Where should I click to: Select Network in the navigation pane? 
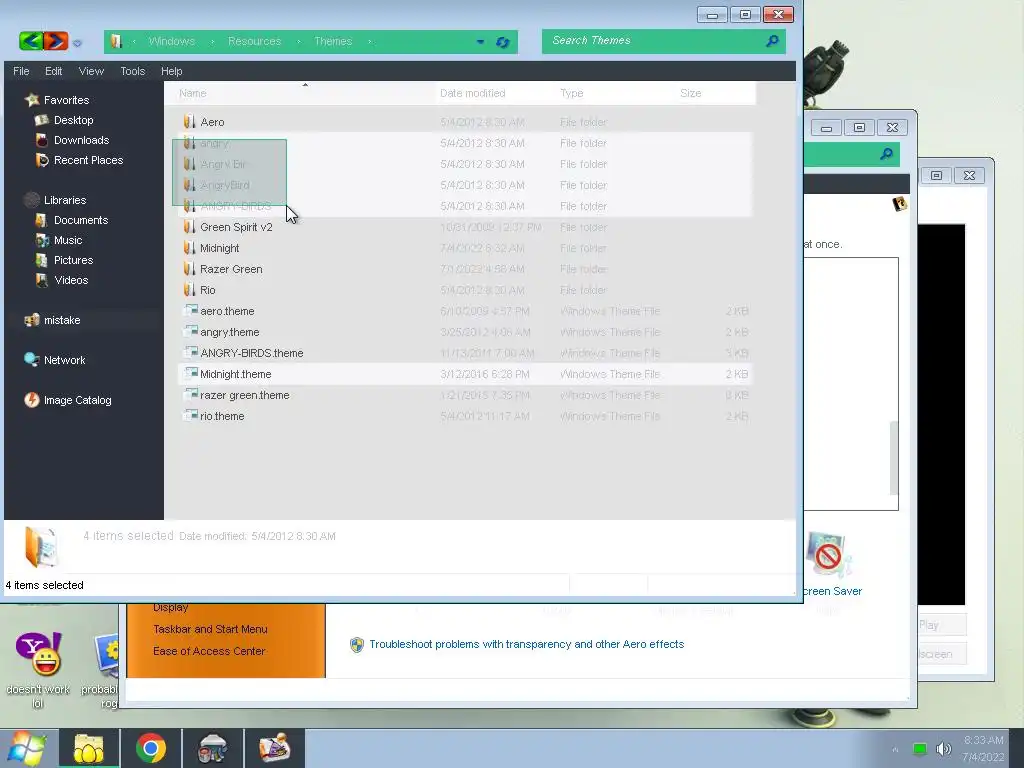tap(64, 360)
